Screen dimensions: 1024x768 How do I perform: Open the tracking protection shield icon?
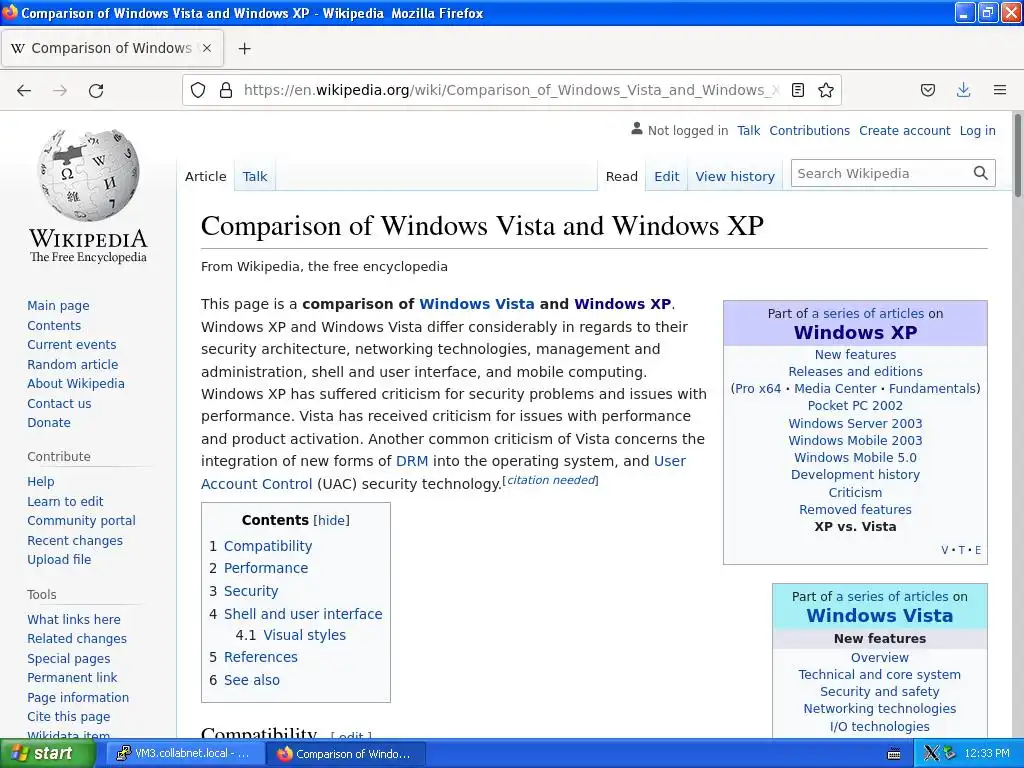pos(198,90)
